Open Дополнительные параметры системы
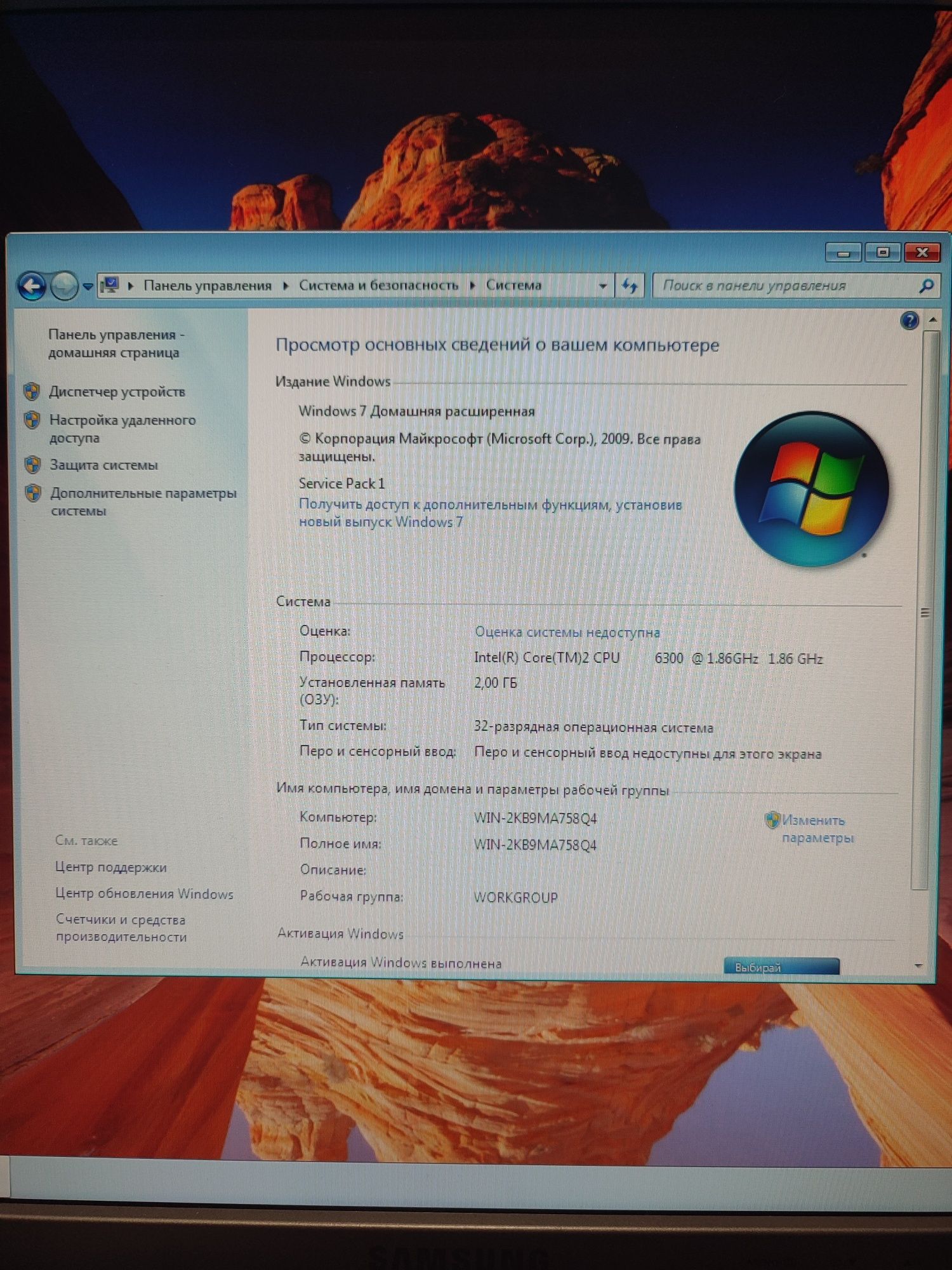This screenshot has height=1270, width=952. 143,502
